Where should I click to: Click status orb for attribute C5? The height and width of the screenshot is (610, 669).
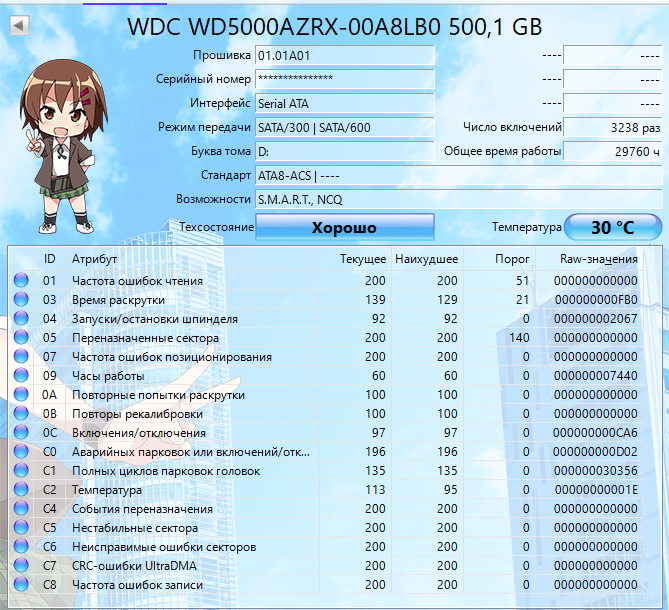[x=21, y=527]
